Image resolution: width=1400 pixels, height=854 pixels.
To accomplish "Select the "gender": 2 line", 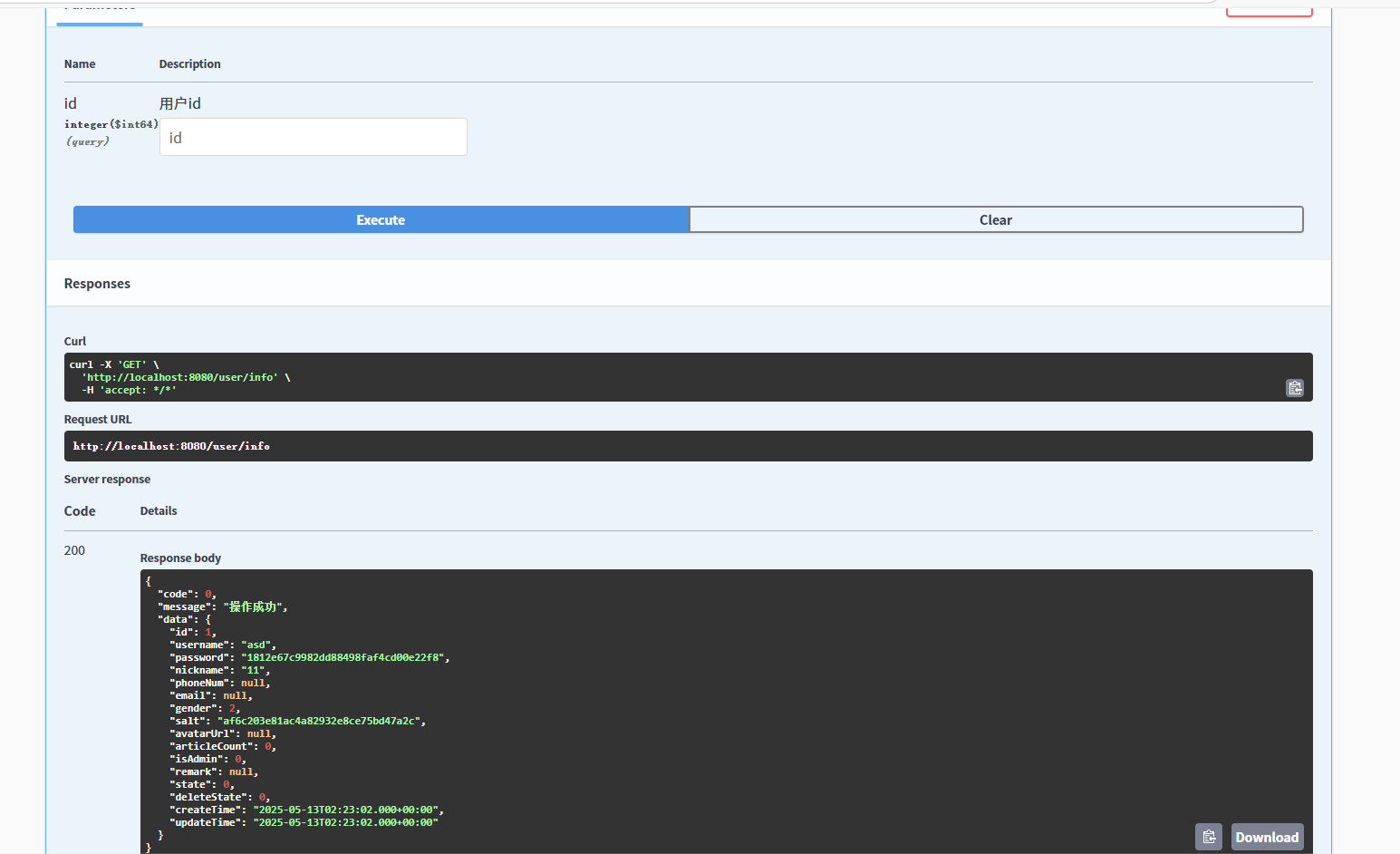I will [205, 708].
